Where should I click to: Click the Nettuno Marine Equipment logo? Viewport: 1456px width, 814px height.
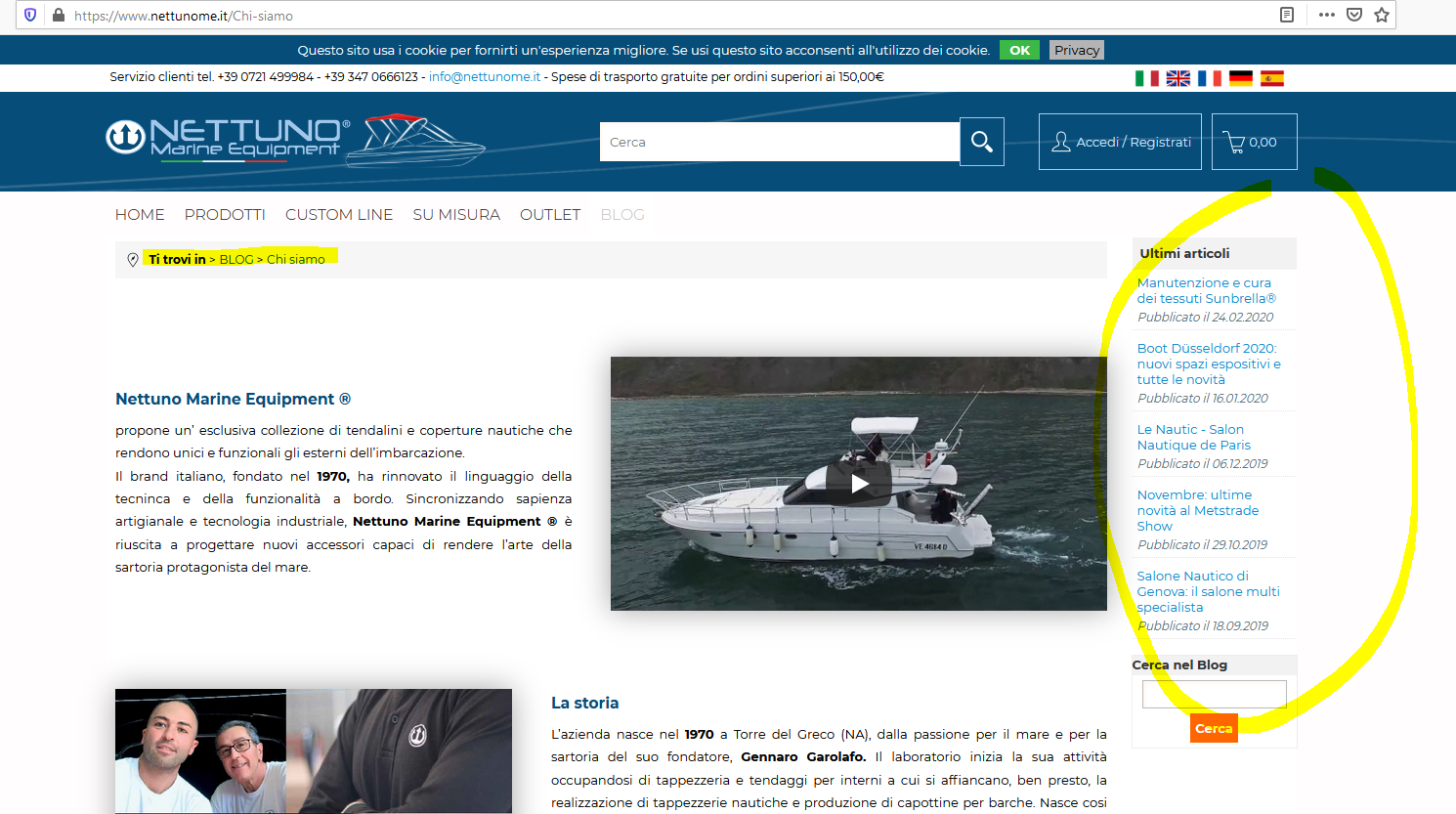295,140
